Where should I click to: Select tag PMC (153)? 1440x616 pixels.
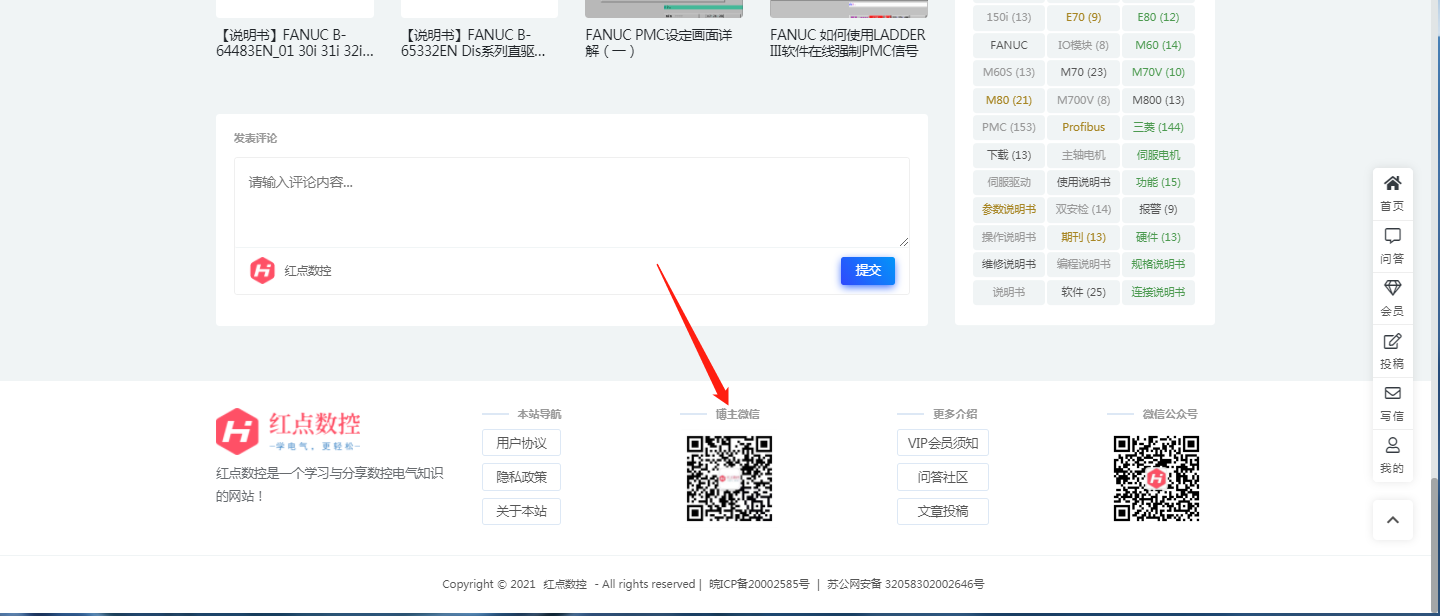1009,127
